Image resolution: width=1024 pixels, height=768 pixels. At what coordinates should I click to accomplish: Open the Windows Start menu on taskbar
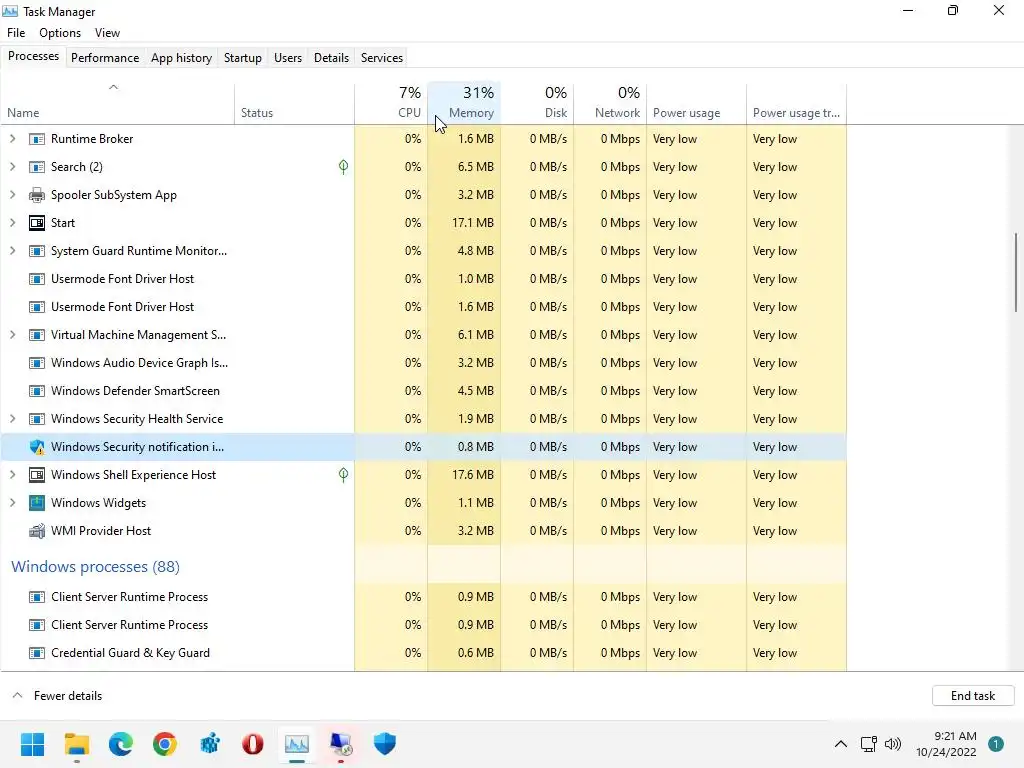coord(33,744)
